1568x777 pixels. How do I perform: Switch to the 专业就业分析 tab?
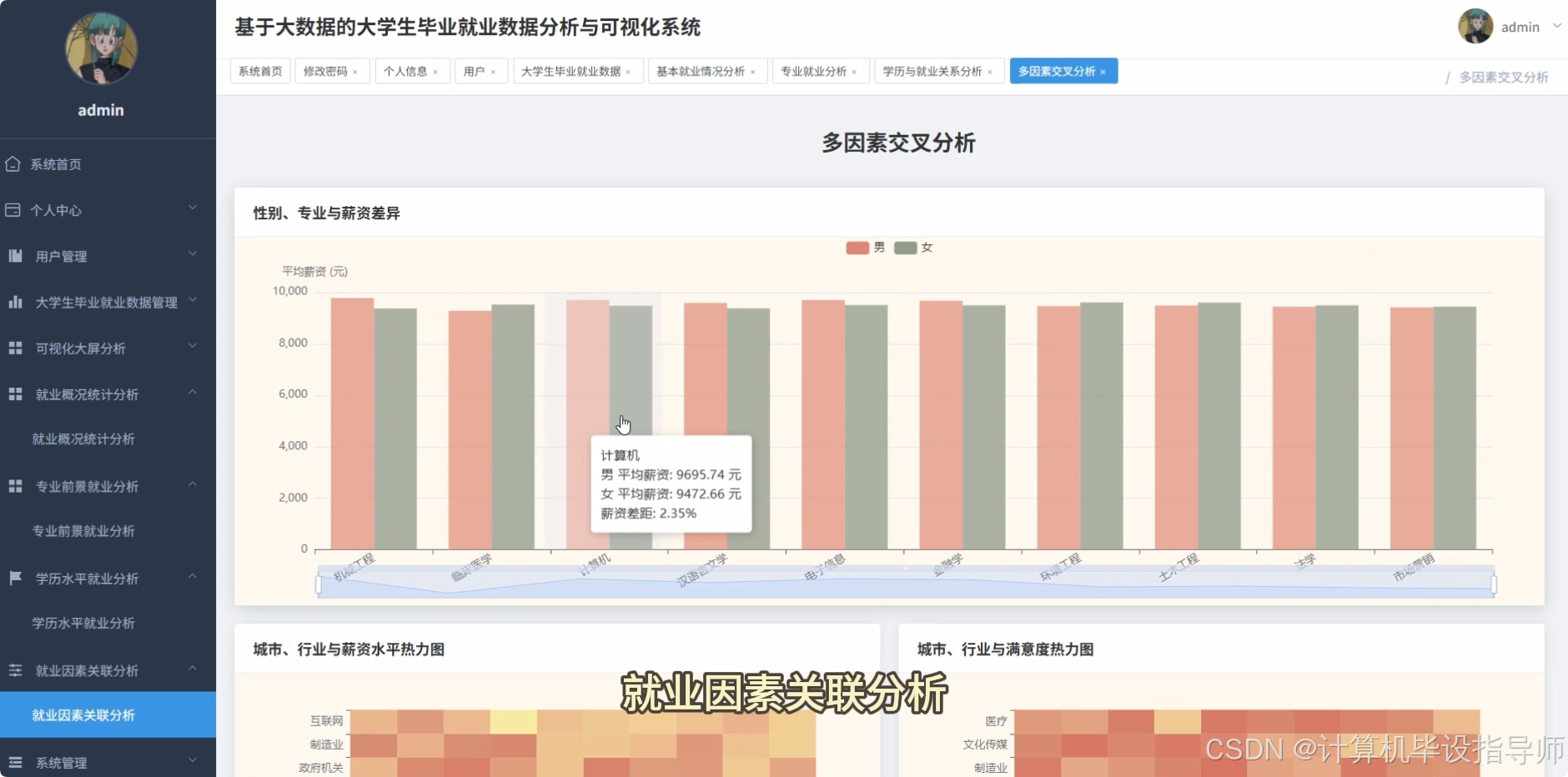[x=815, y=71]
